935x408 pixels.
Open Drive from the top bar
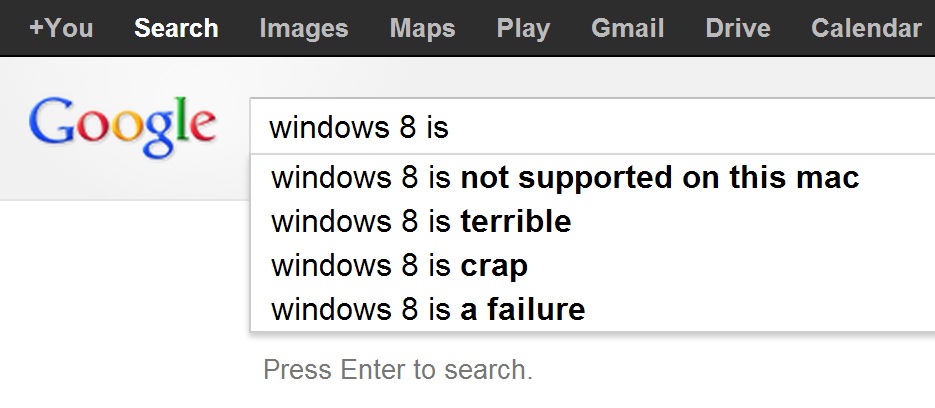pyautogui.click(x=737, y=28)
